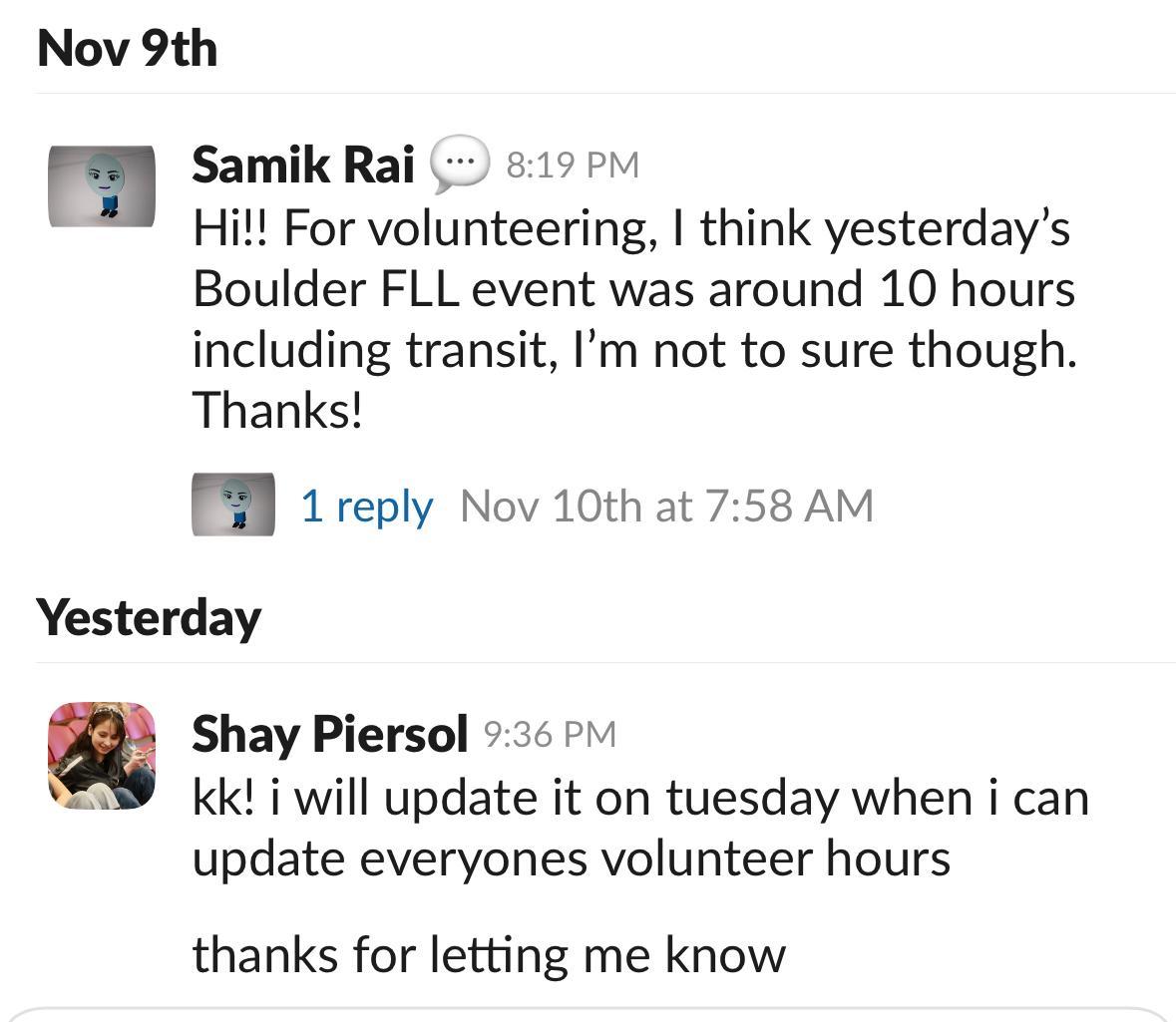
Task: Select the 8:19 PM message timestamp
Action: (573, 165)
